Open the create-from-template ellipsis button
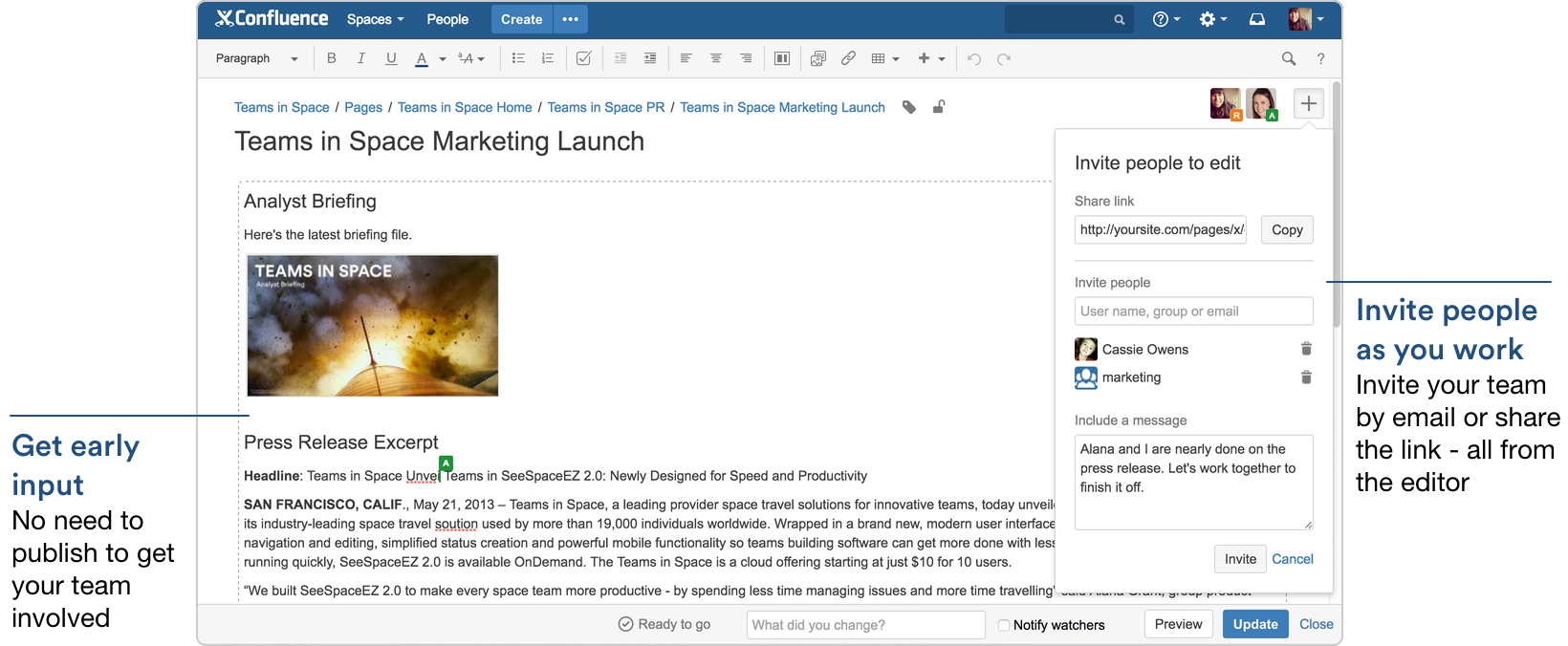Viewport: 1568px width, 646px height. [571, 19]
